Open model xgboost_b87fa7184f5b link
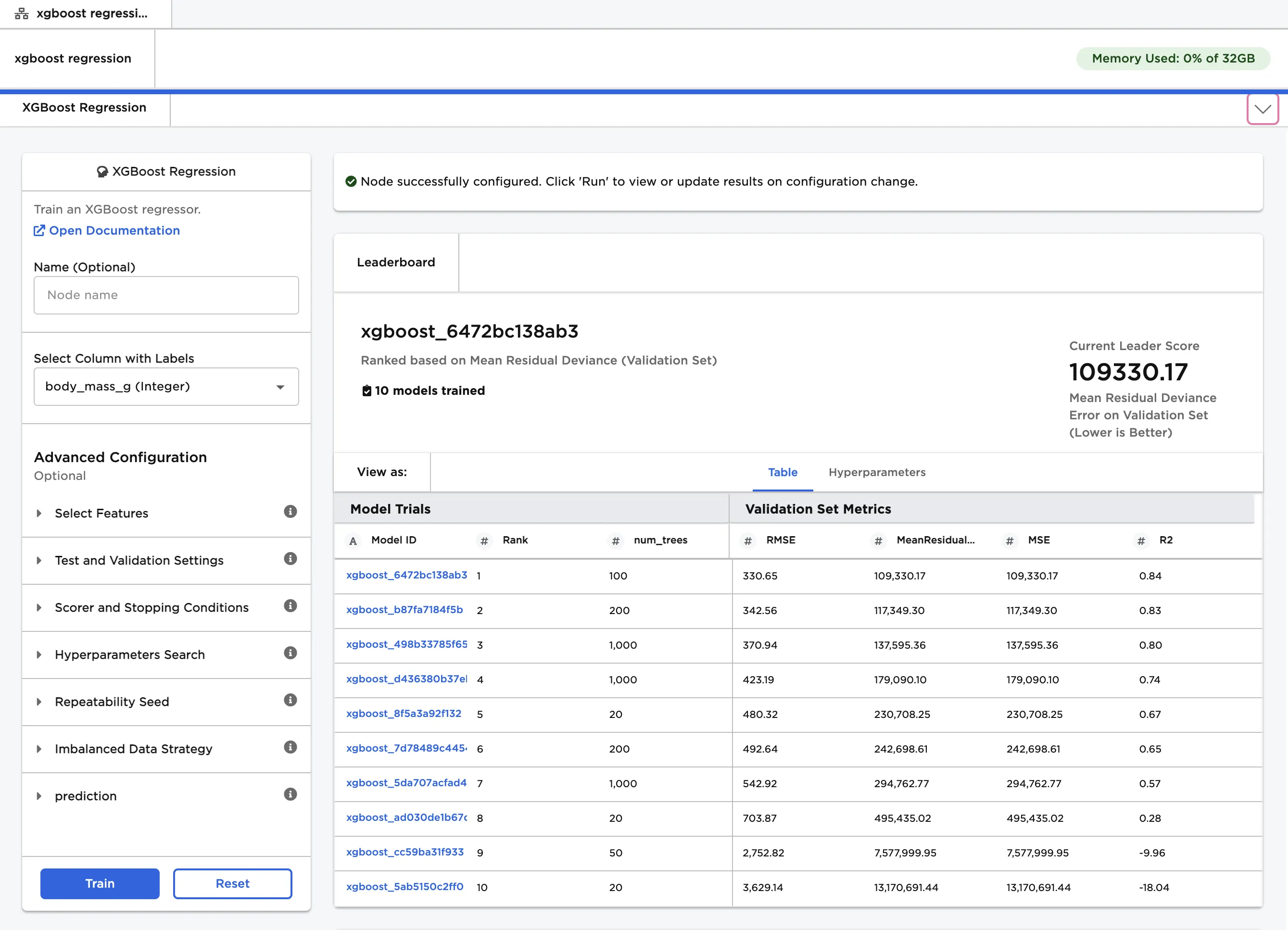The height and width of the screenshot is (930, 1288). pyautogui.click(x=404, y=610)
